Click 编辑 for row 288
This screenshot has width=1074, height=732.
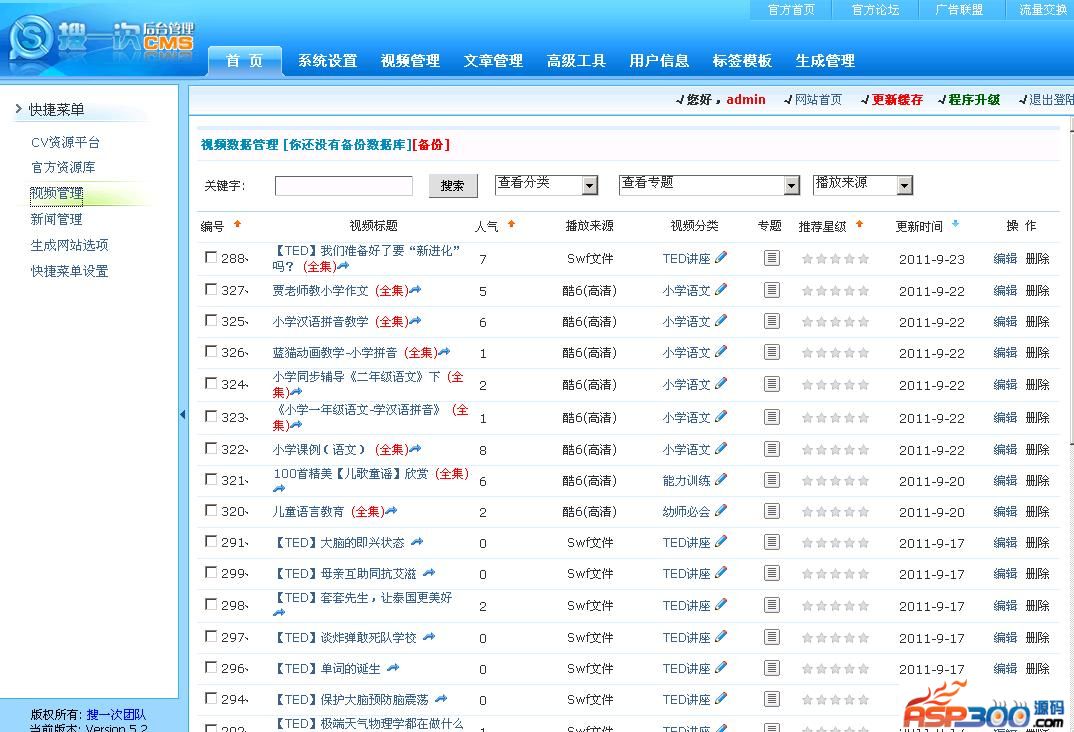click(1005, 258)
